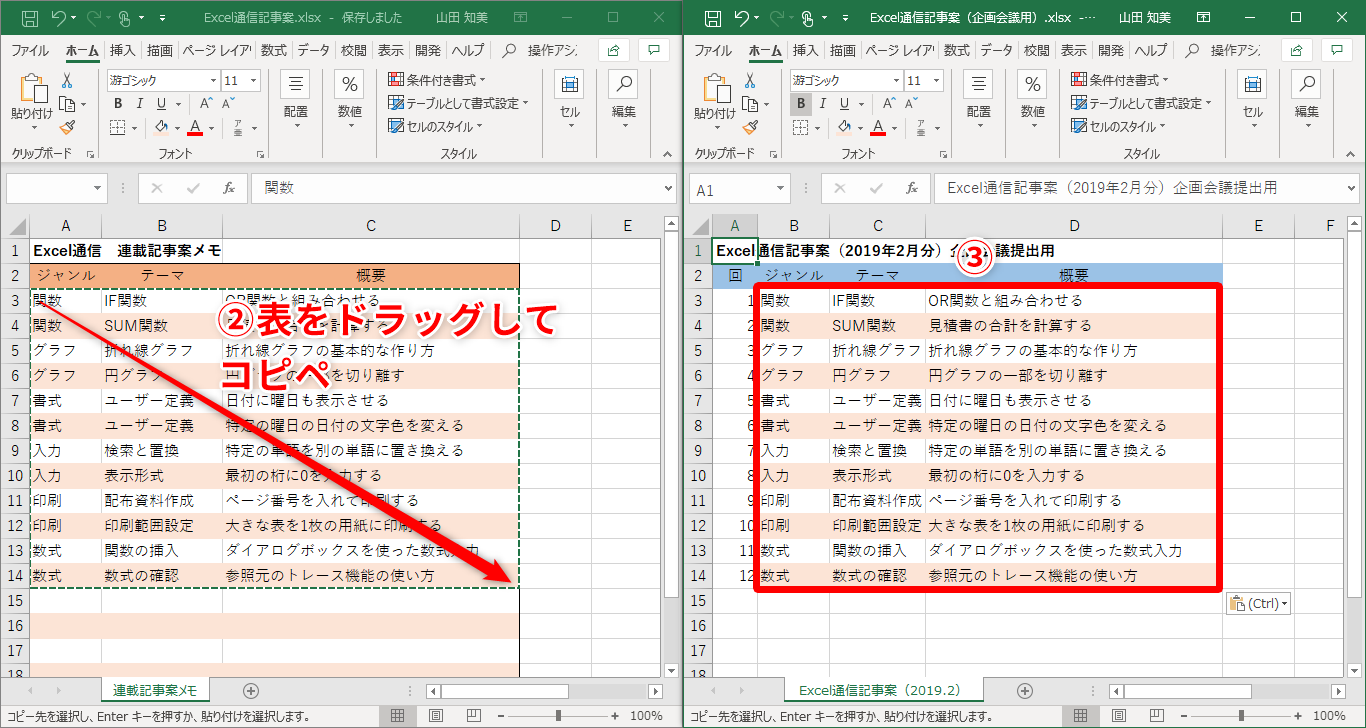Image resolution: width=1366 pixels, height=728 pixels.
Task: Click the Share icon in the 企画会議用 workbook
Action: [x=1298, y=50]
